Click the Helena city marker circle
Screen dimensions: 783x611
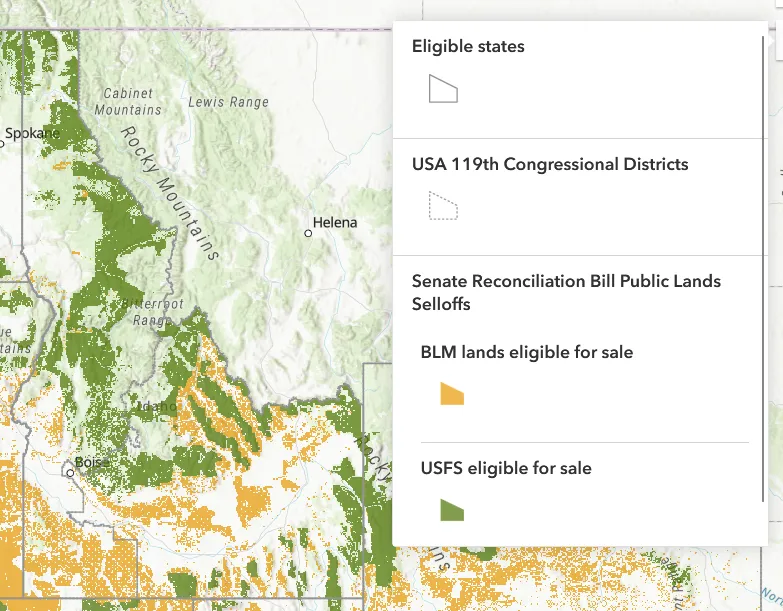click(308, 233)
